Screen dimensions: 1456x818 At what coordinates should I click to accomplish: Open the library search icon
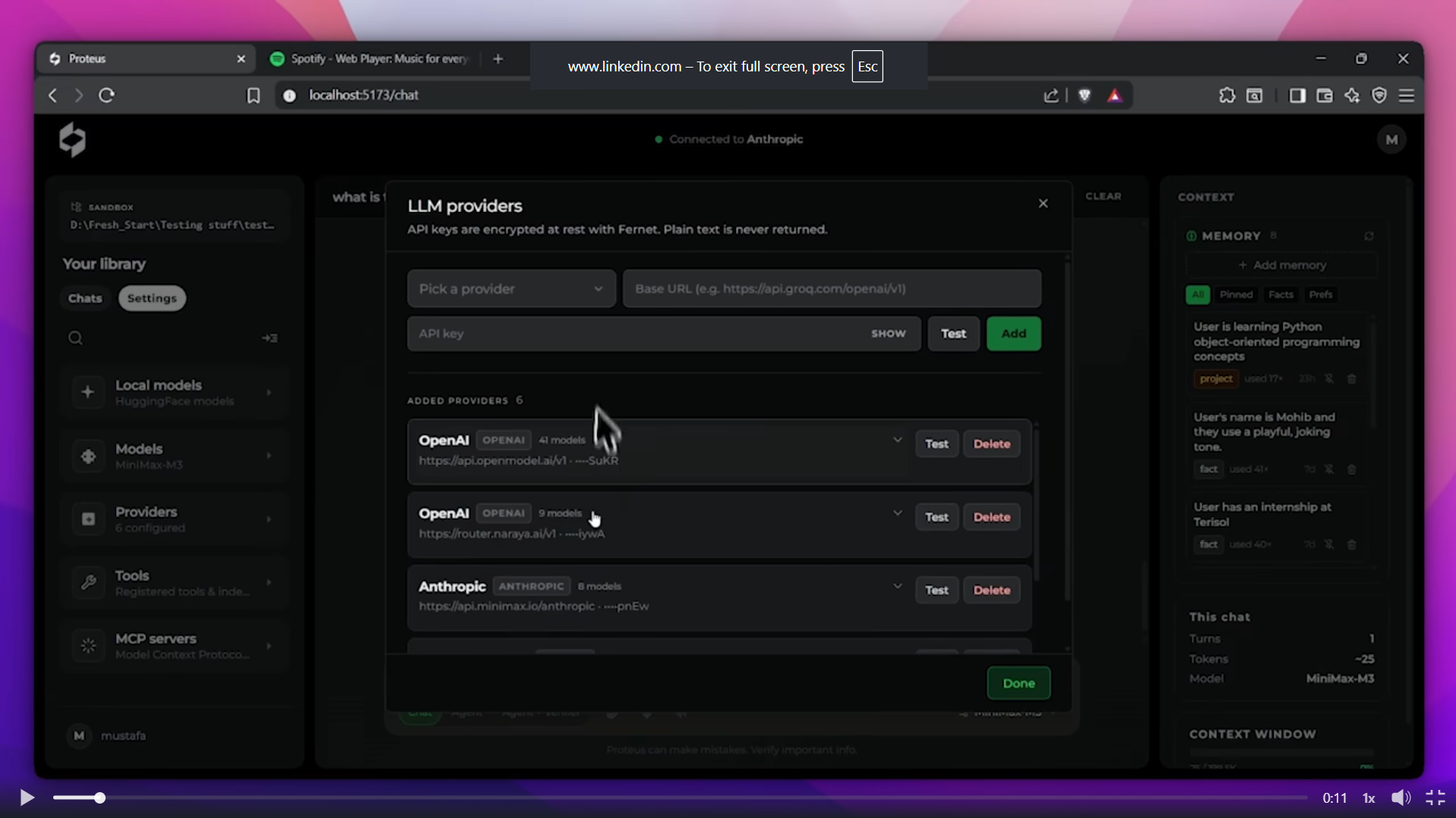point(75,338)
